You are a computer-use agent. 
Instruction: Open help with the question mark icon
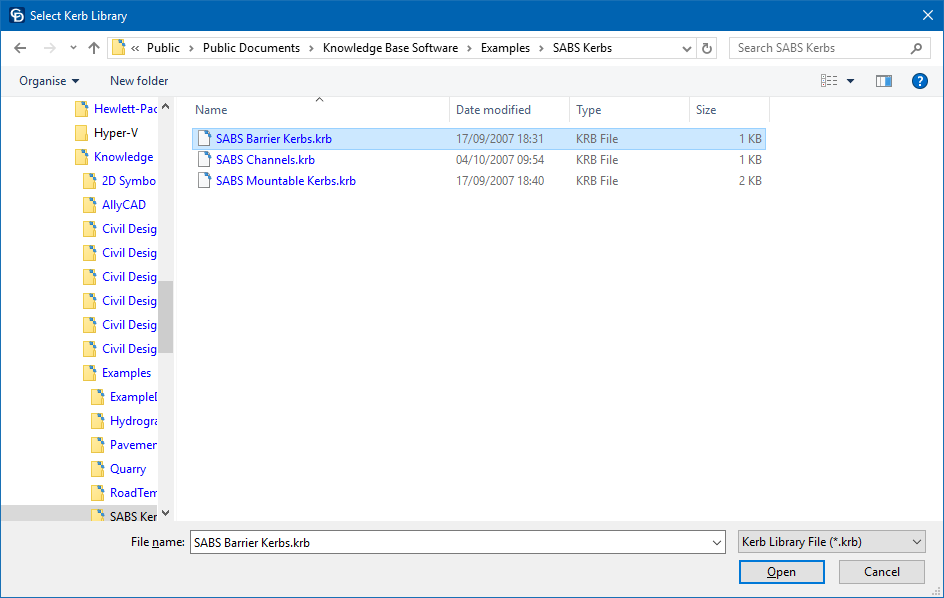coord(920,81)
